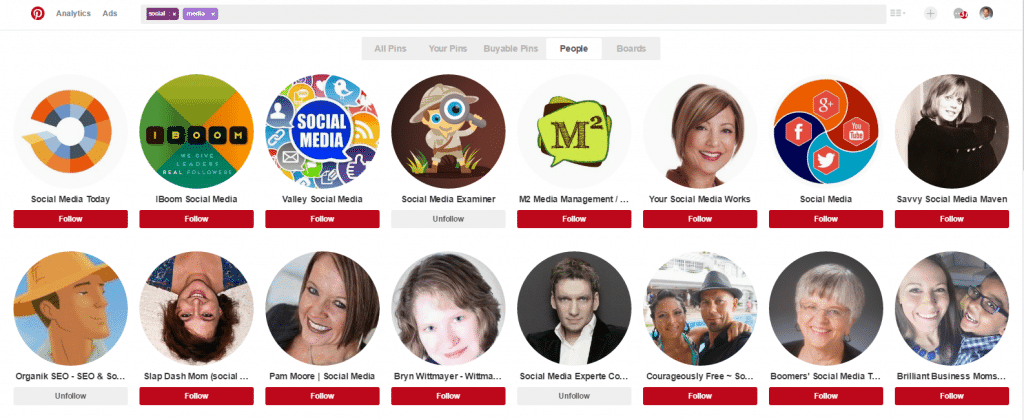Remove the 'social' search tag

click(x=174, y=14)
